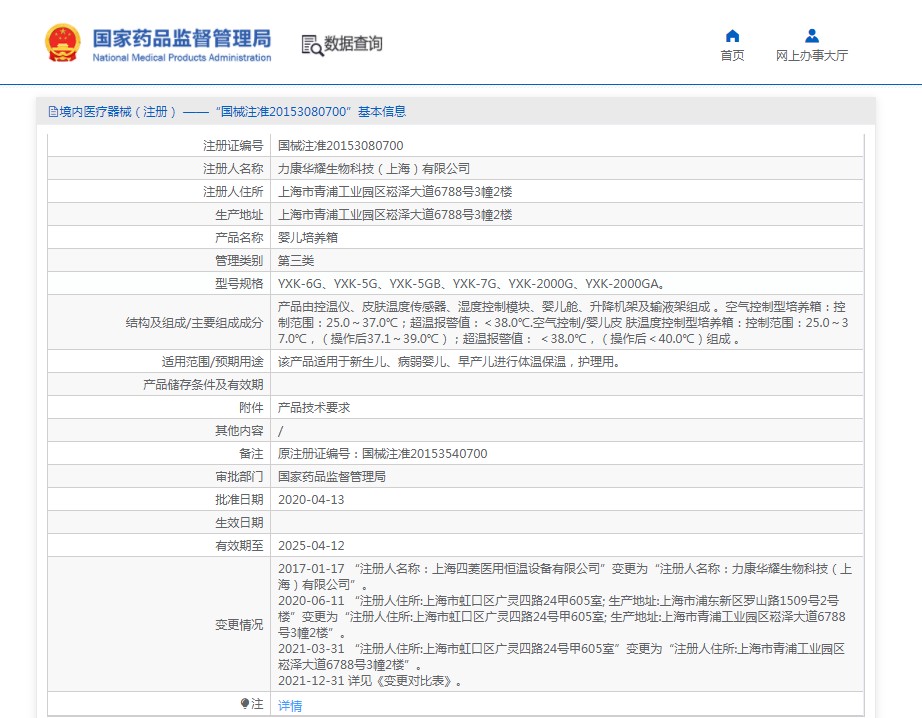Viewport: 922px width, 718px height.
Task: Click the model spec YXK-6G row value
Action: [x=470, y=283]
